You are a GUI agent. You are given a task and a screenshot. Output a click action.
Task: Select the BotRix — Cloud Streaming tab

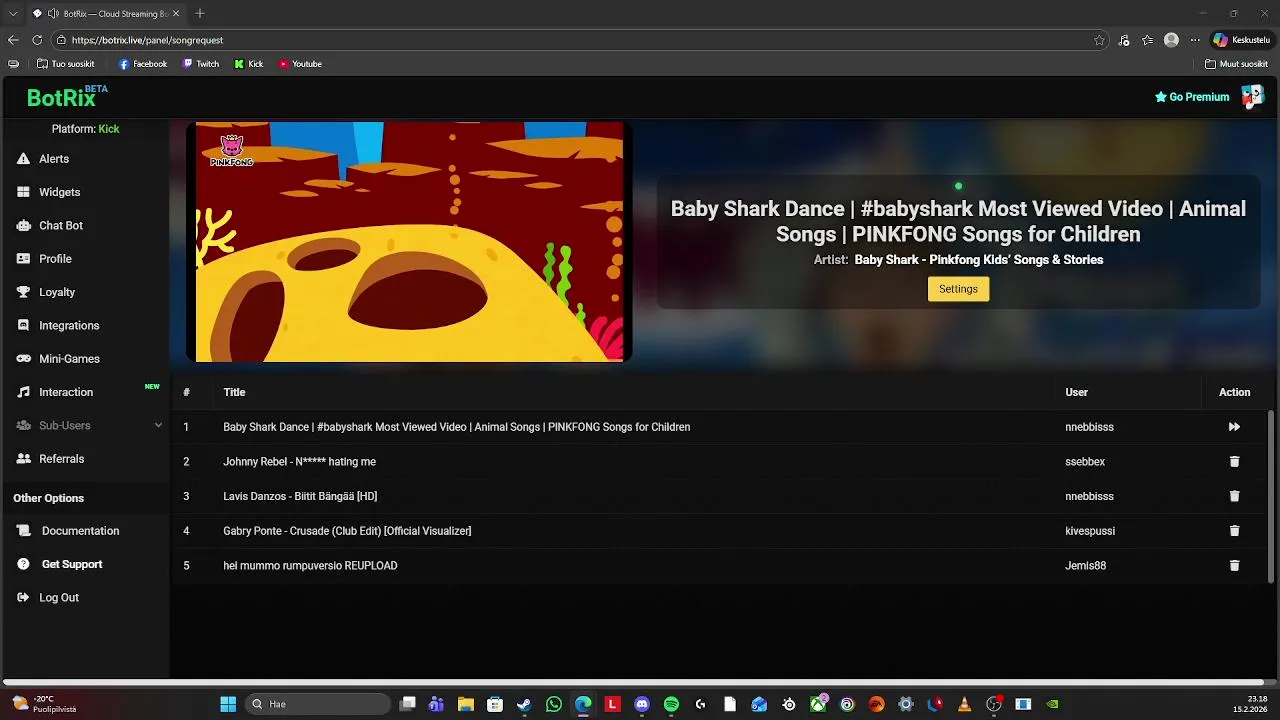pos(105,14)
